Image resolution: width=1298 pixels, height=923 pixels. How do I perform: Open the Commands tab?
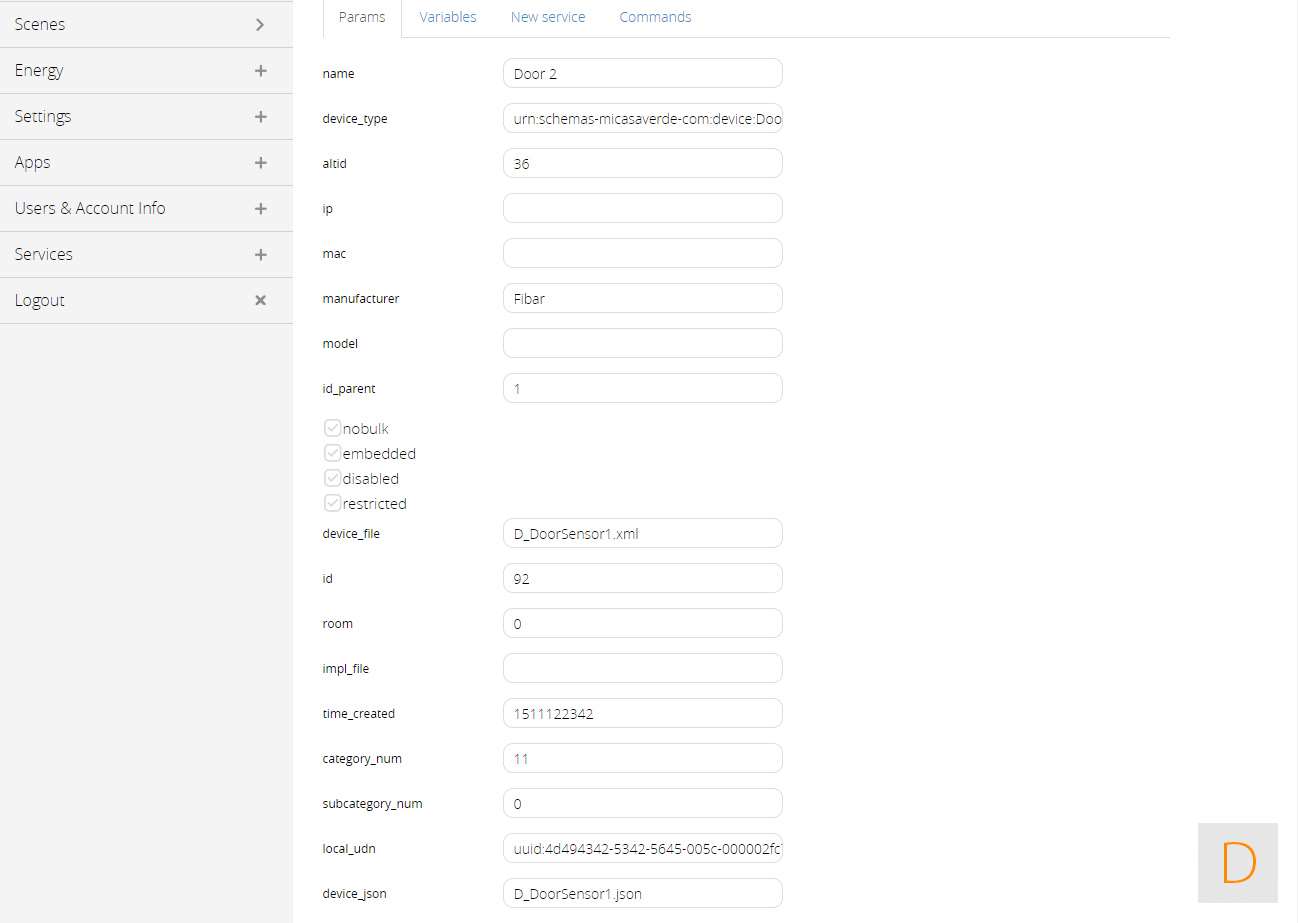(655, 17)
